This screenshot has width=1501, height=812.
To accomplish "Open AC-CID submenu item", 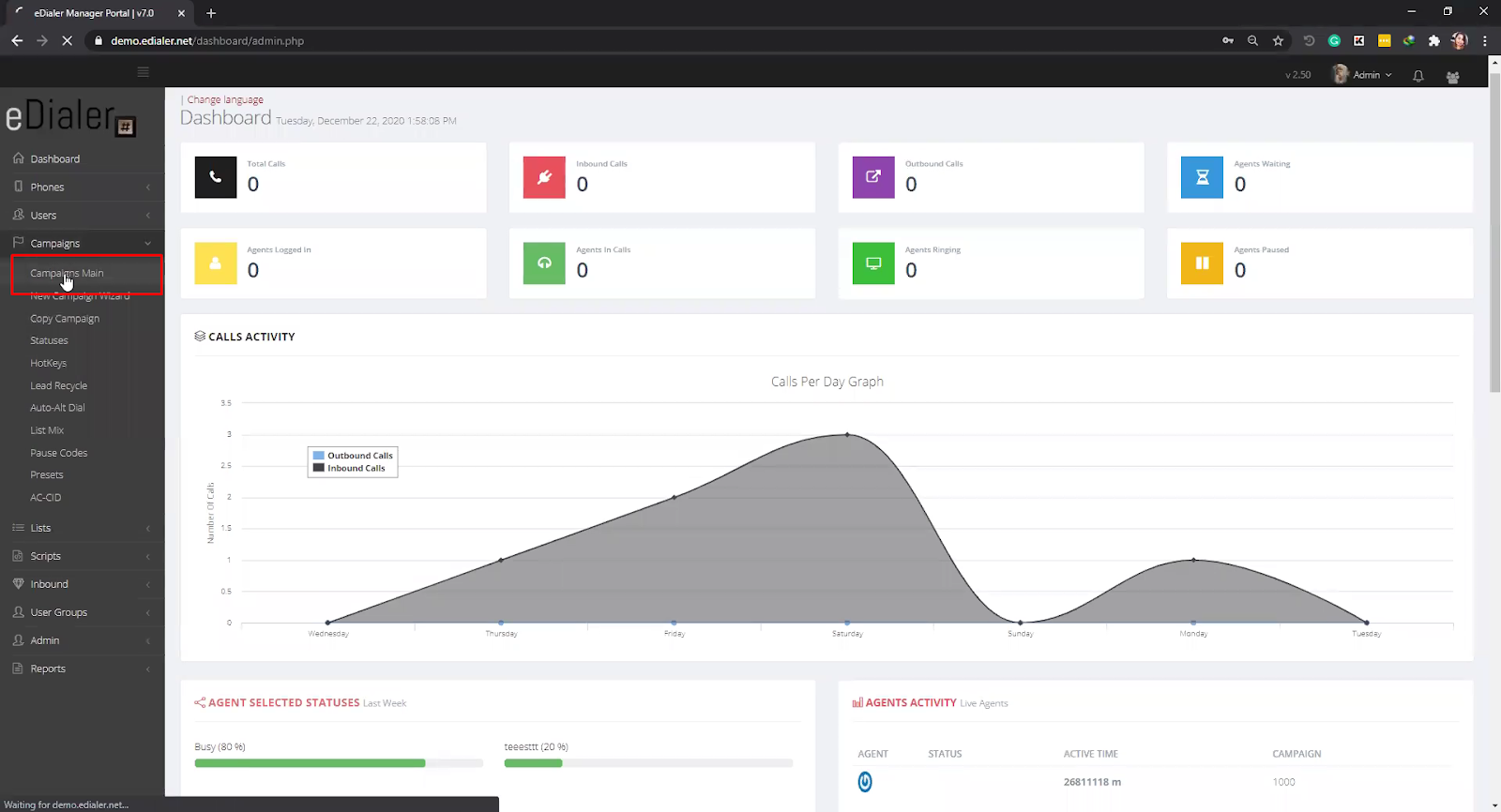I will click(45, 498).
